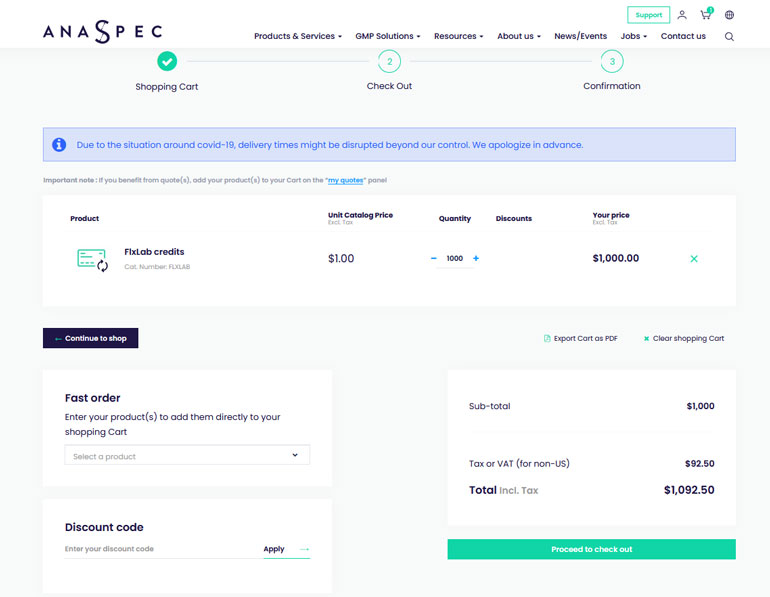
Task: Click the discount Apply arrow icon
Action: 304,549
